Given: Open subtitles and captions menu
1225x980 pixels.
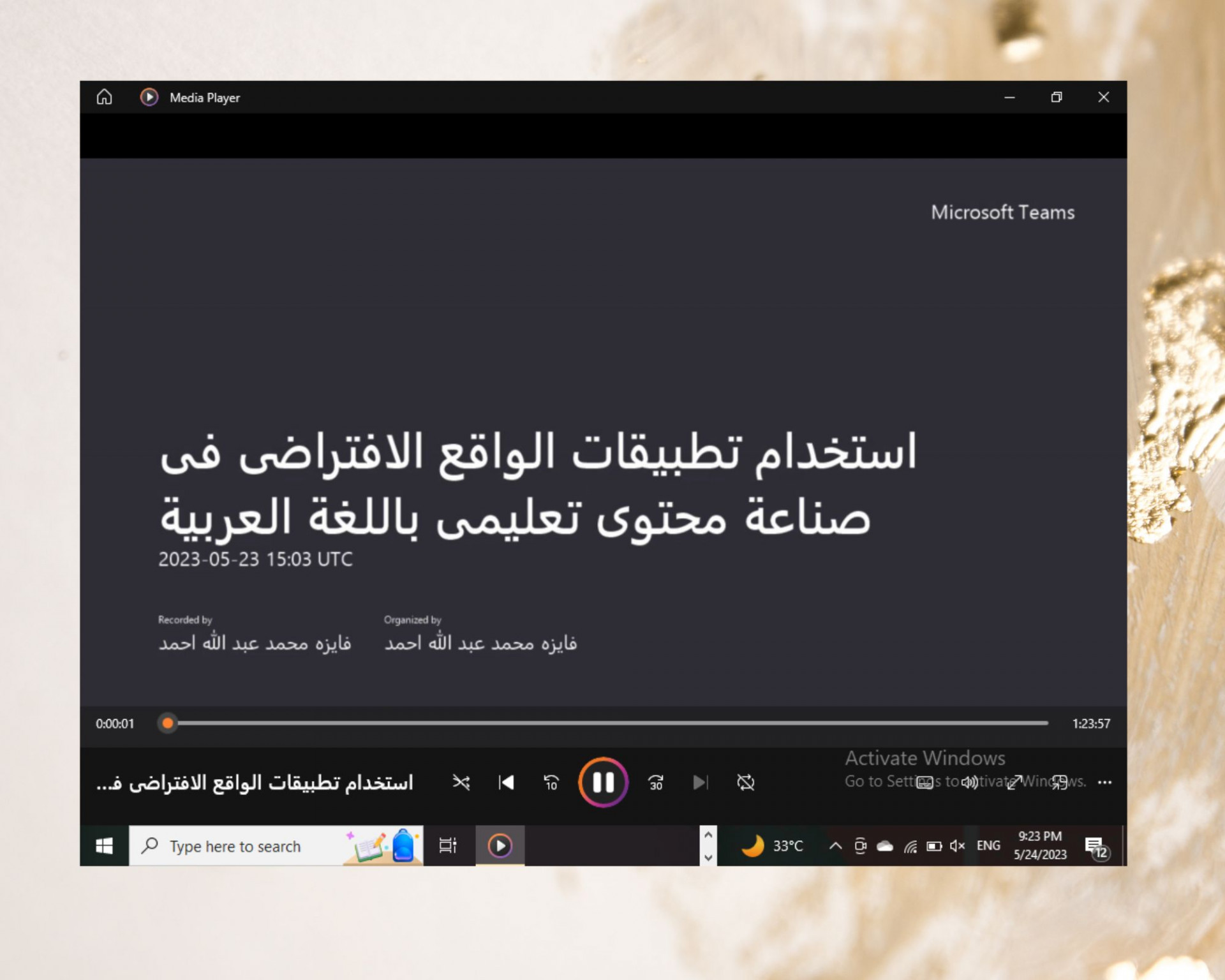Looking at the screenshot, I should click(924, 782).
